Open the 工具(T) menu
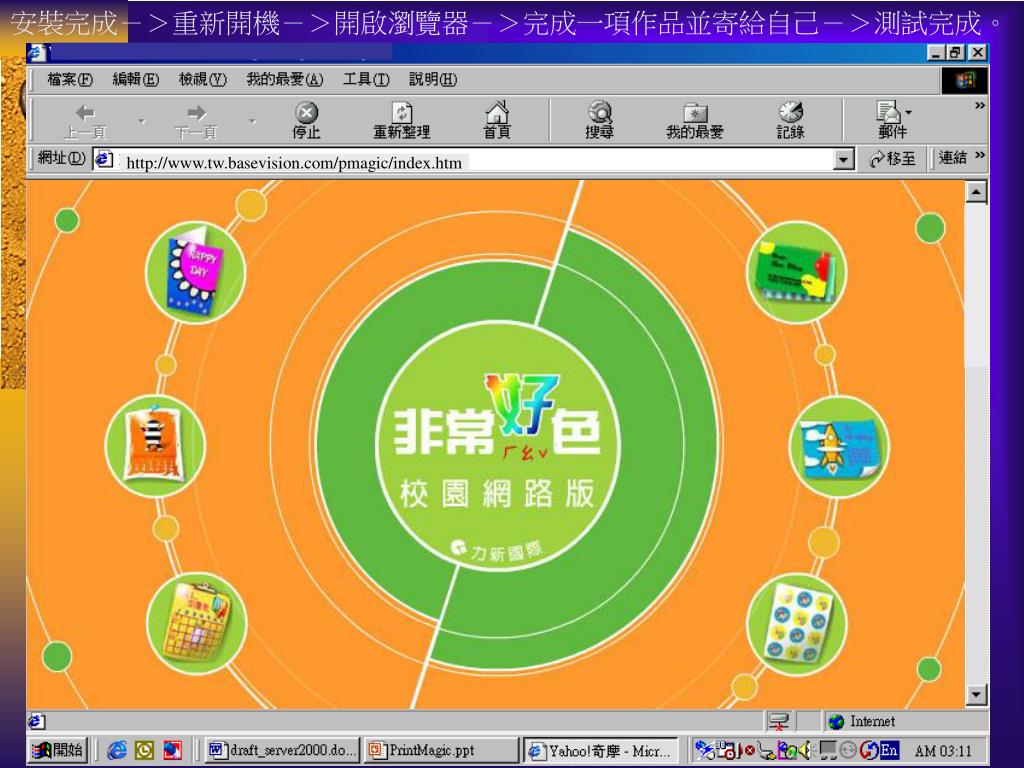Screen dimensions: 1024x768 tap(366, 80)
